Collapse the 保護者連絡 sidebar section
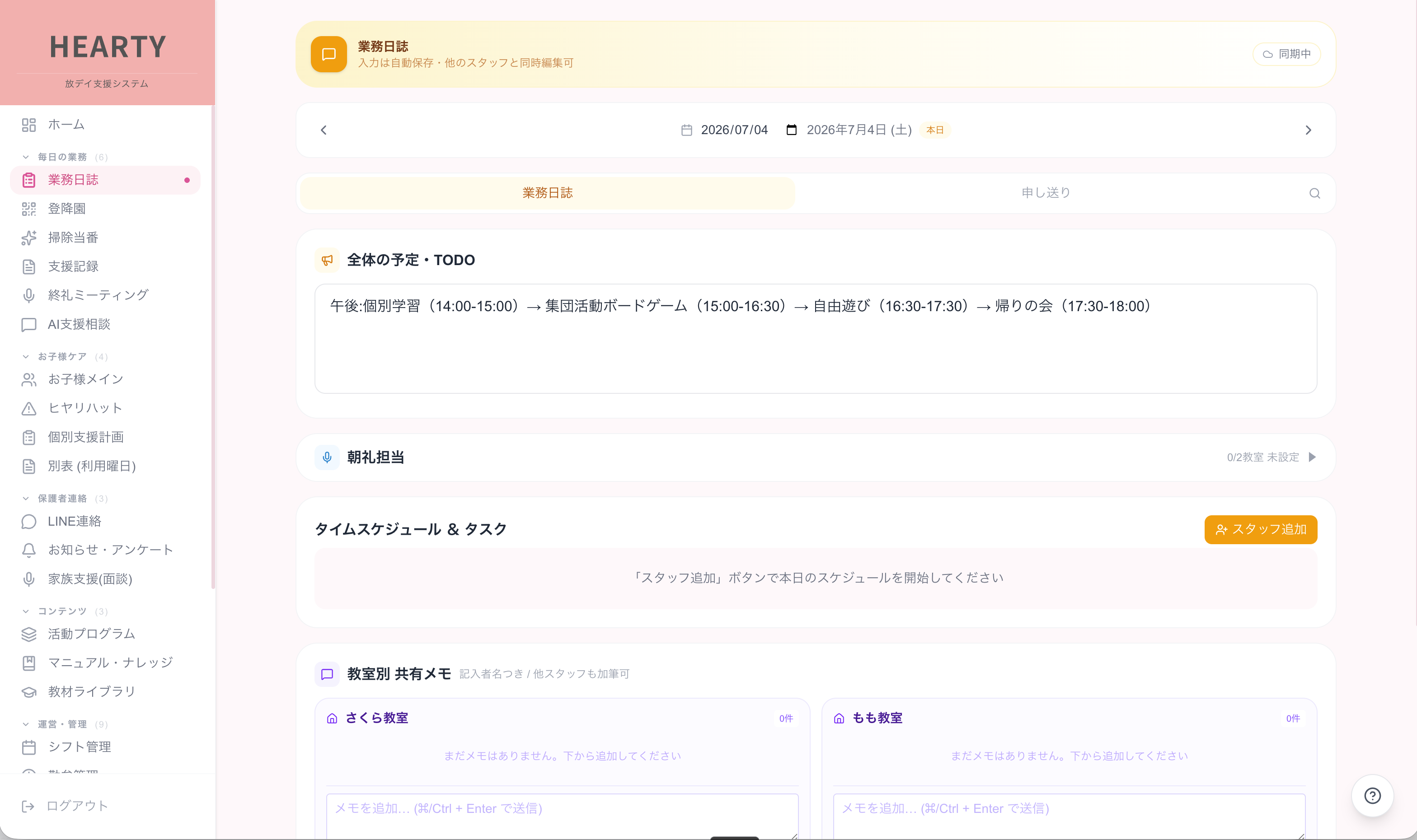Viewport: 1417px width, 840px height. pos(25,499)
